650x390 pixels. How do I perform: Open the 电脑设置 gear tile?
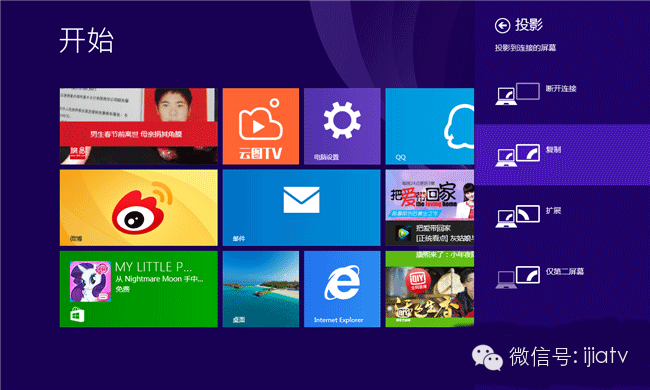[x=342, y=126]
